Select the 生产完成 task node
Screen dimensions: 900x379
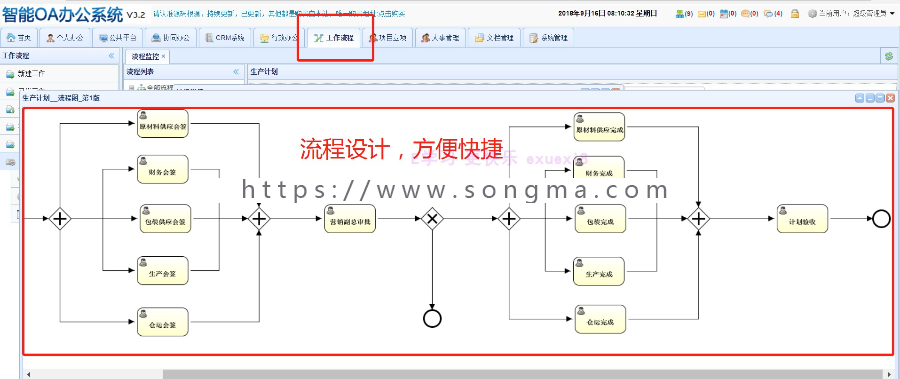600,272
